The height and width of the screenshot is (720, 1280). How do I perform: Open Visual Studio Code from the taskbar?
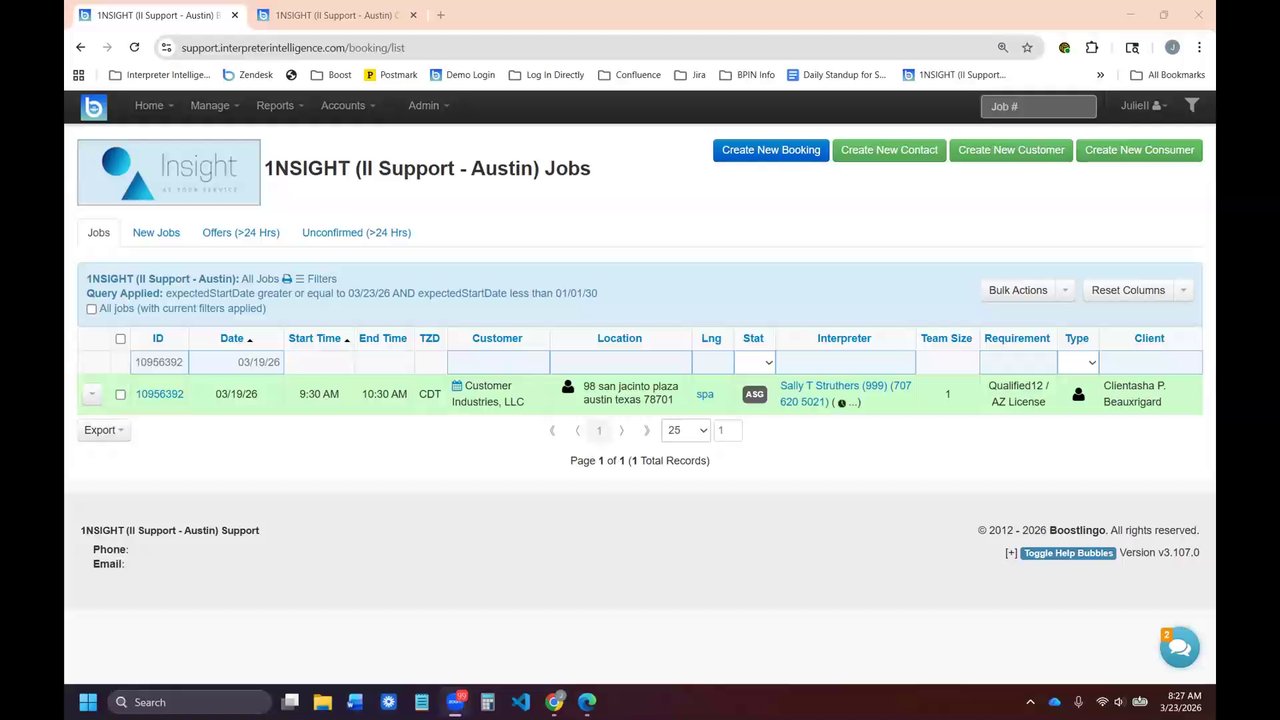(x=521, y=702)
